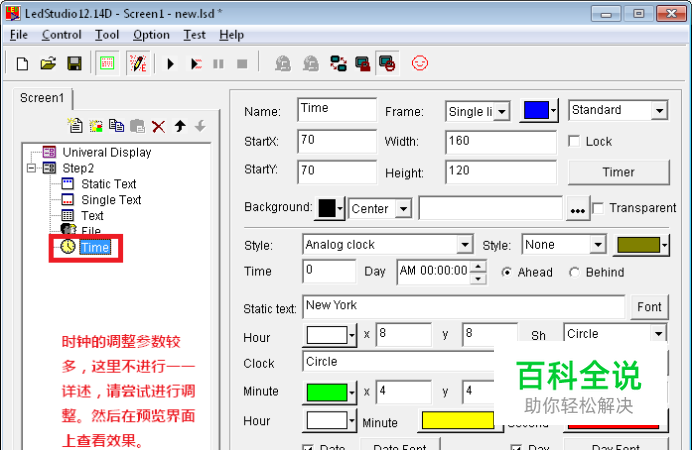
Task: Open background black color dropdown
Action: click(x=340, y=208)
